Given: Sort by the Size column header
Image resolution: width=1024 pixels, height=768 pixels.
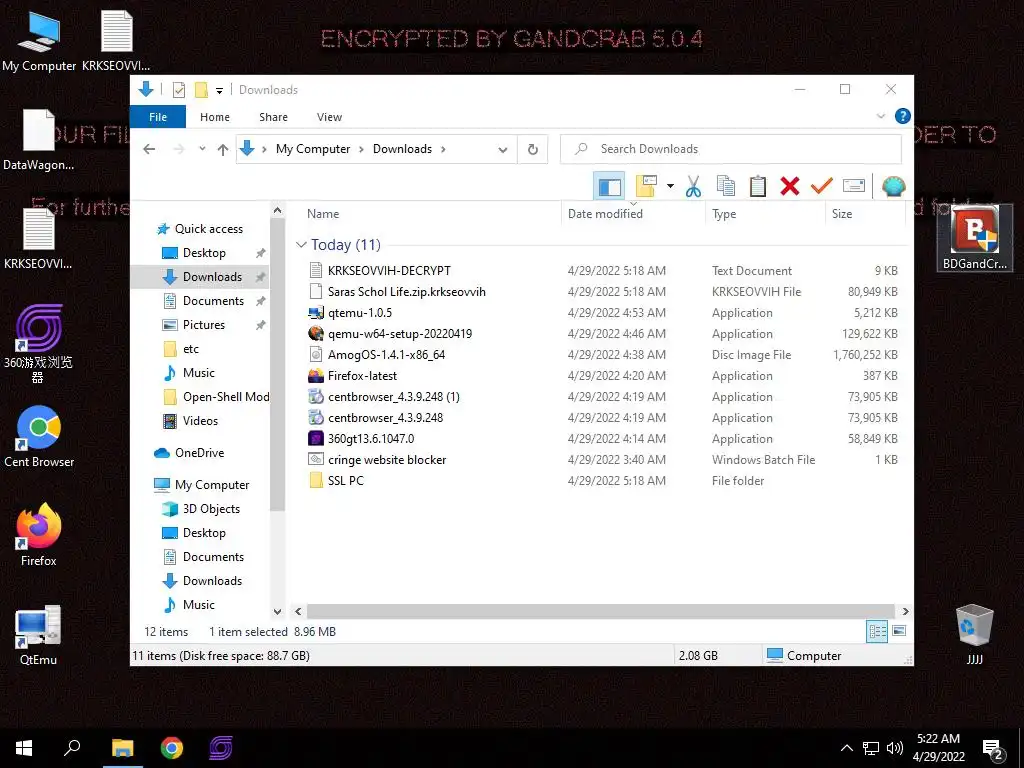Looking at the screenshot, I should coord(865,214).
